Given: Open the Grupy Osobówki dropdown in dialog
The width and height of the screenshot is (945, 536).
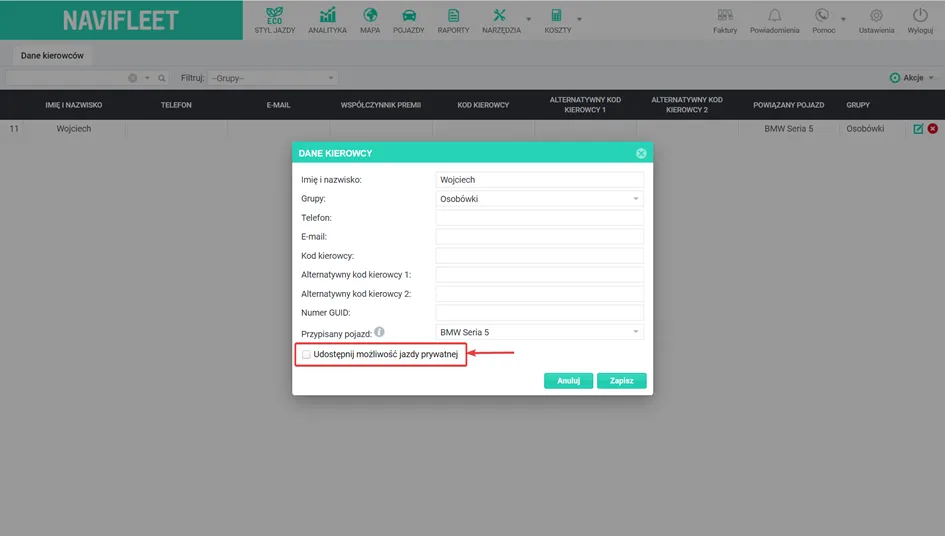Looking at the screenshot, I should [539, 198].
